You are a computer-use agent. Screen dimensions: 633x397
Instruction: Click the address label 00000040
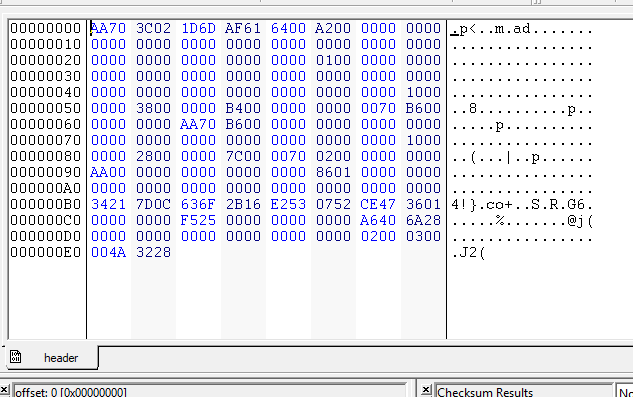(46, 92)
